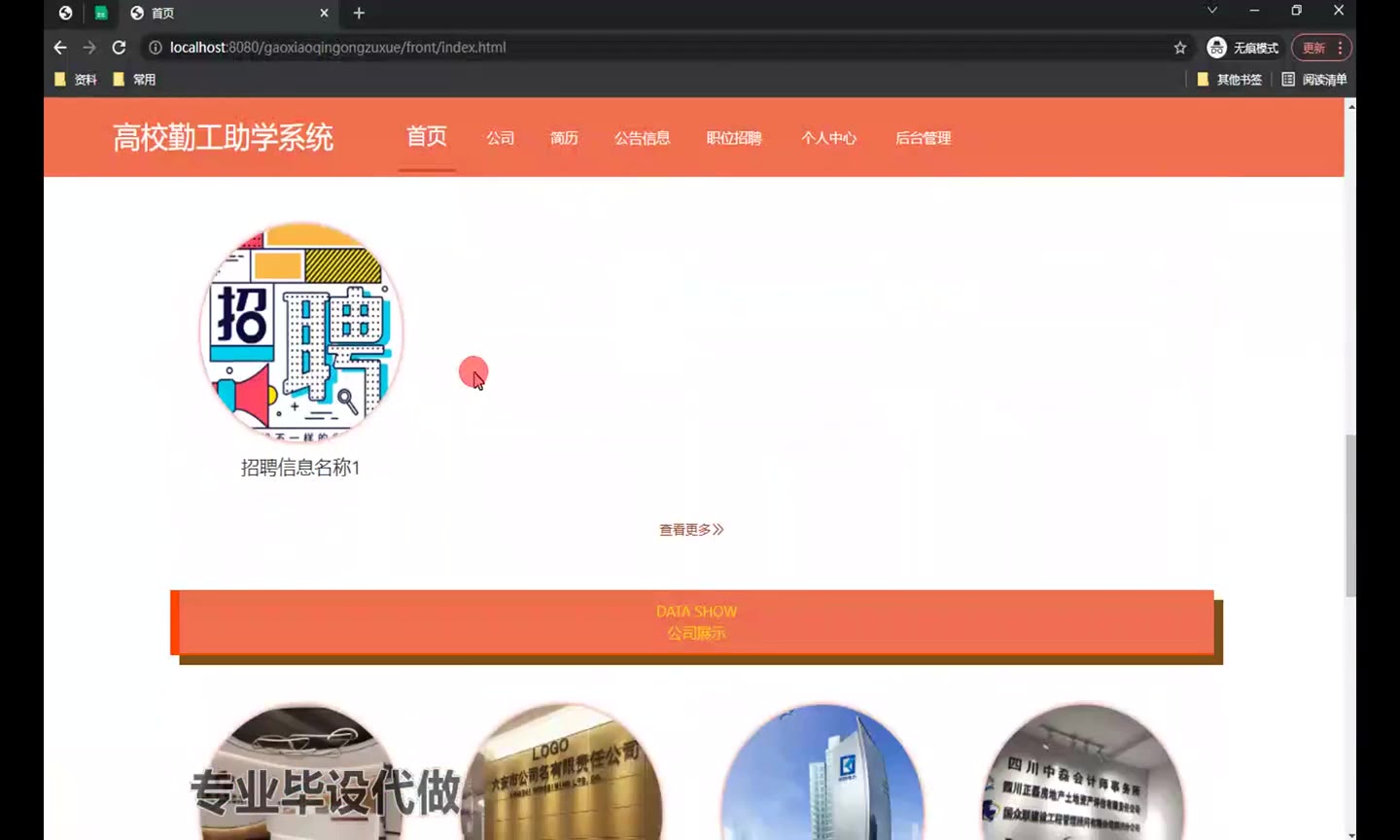Open Chrome menu via three-dot icon

tap(1341, 48)
